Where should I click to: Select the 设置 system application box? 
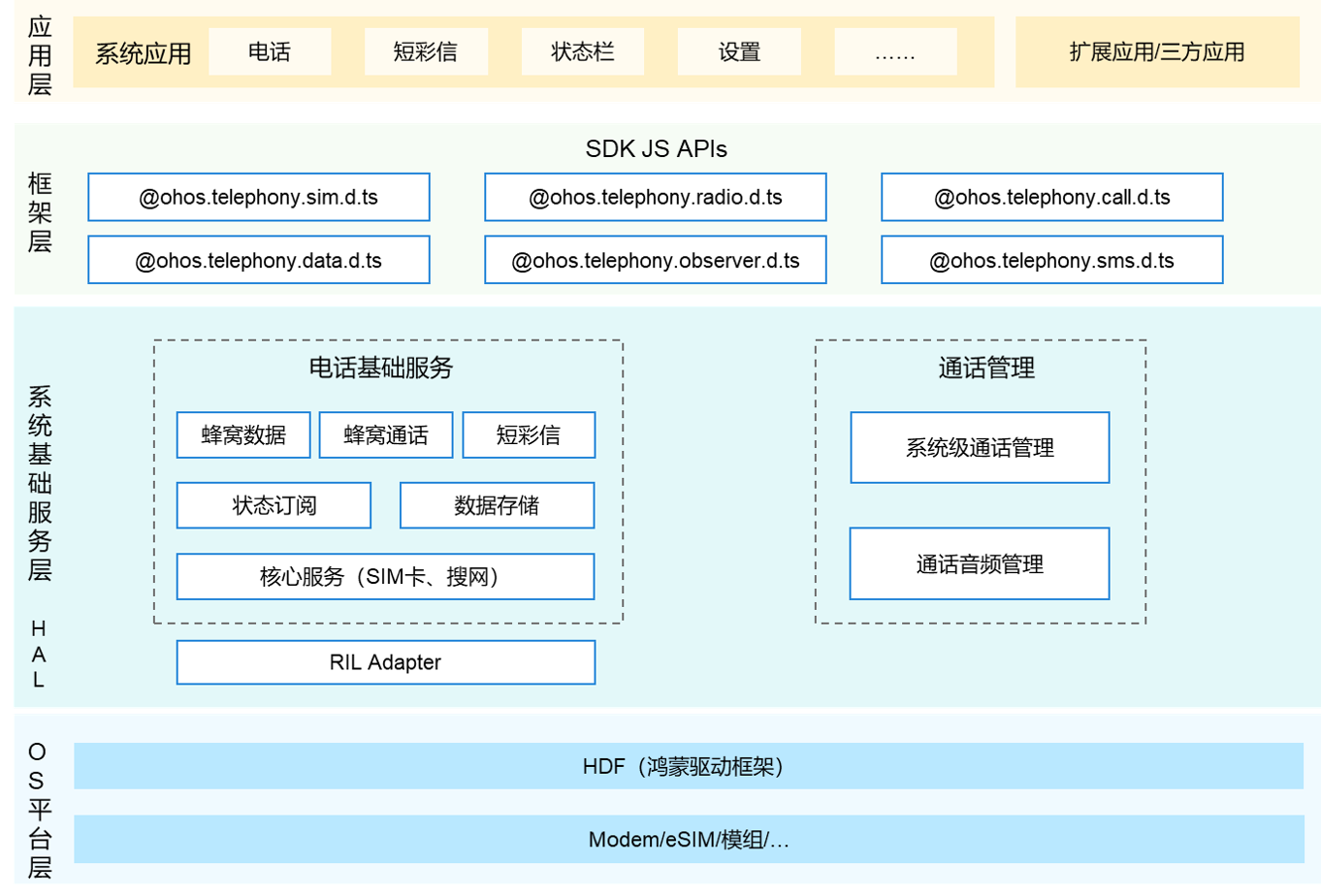coord(739,52)
